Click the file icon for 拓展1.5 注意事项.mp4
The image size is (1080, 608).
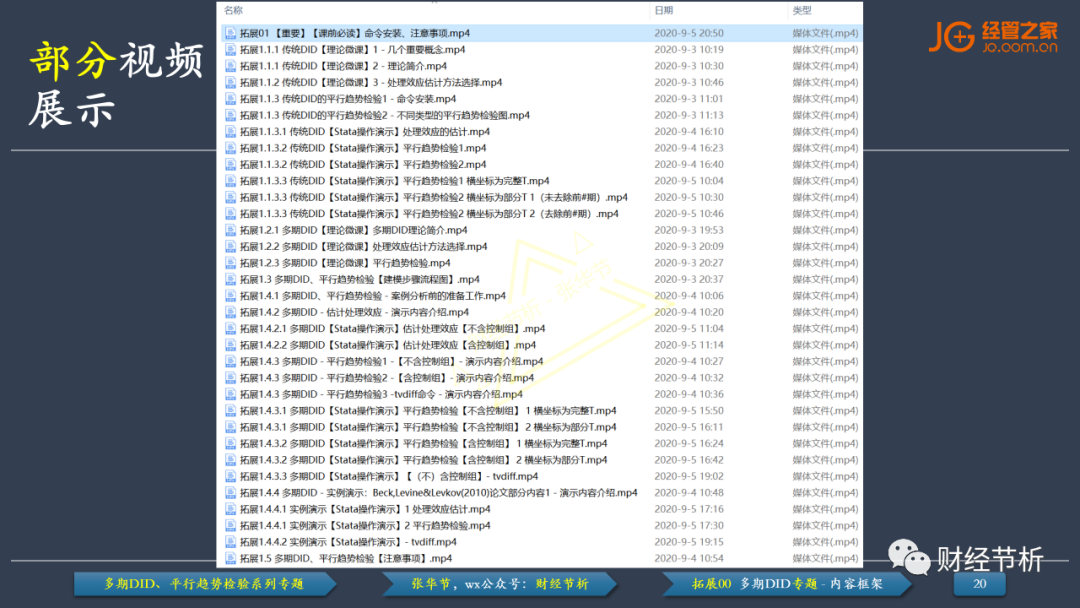231,558
